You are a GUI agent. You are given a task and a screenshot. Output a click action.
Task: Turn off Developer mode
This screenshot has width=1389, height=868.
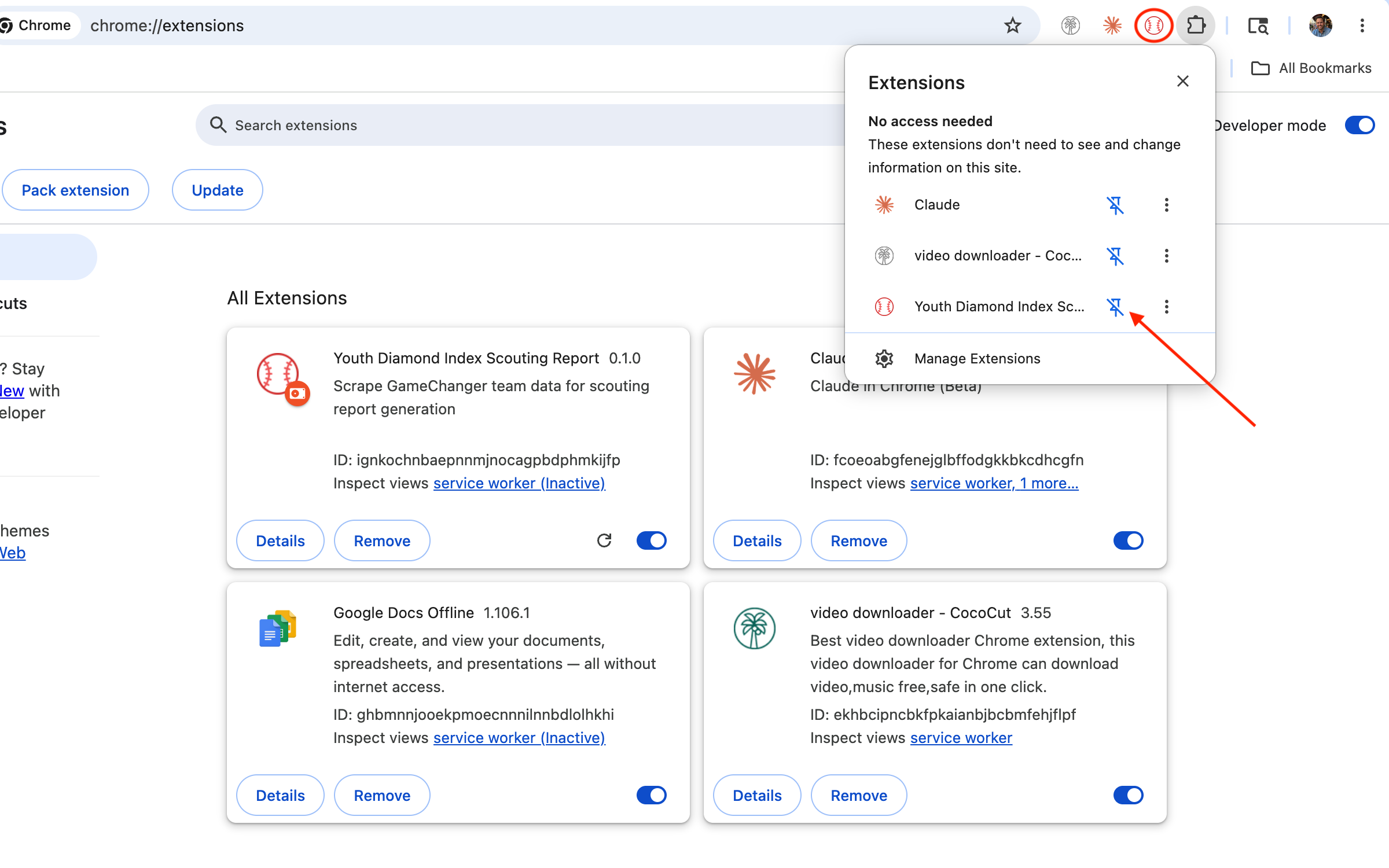(x=1359, y=125)
